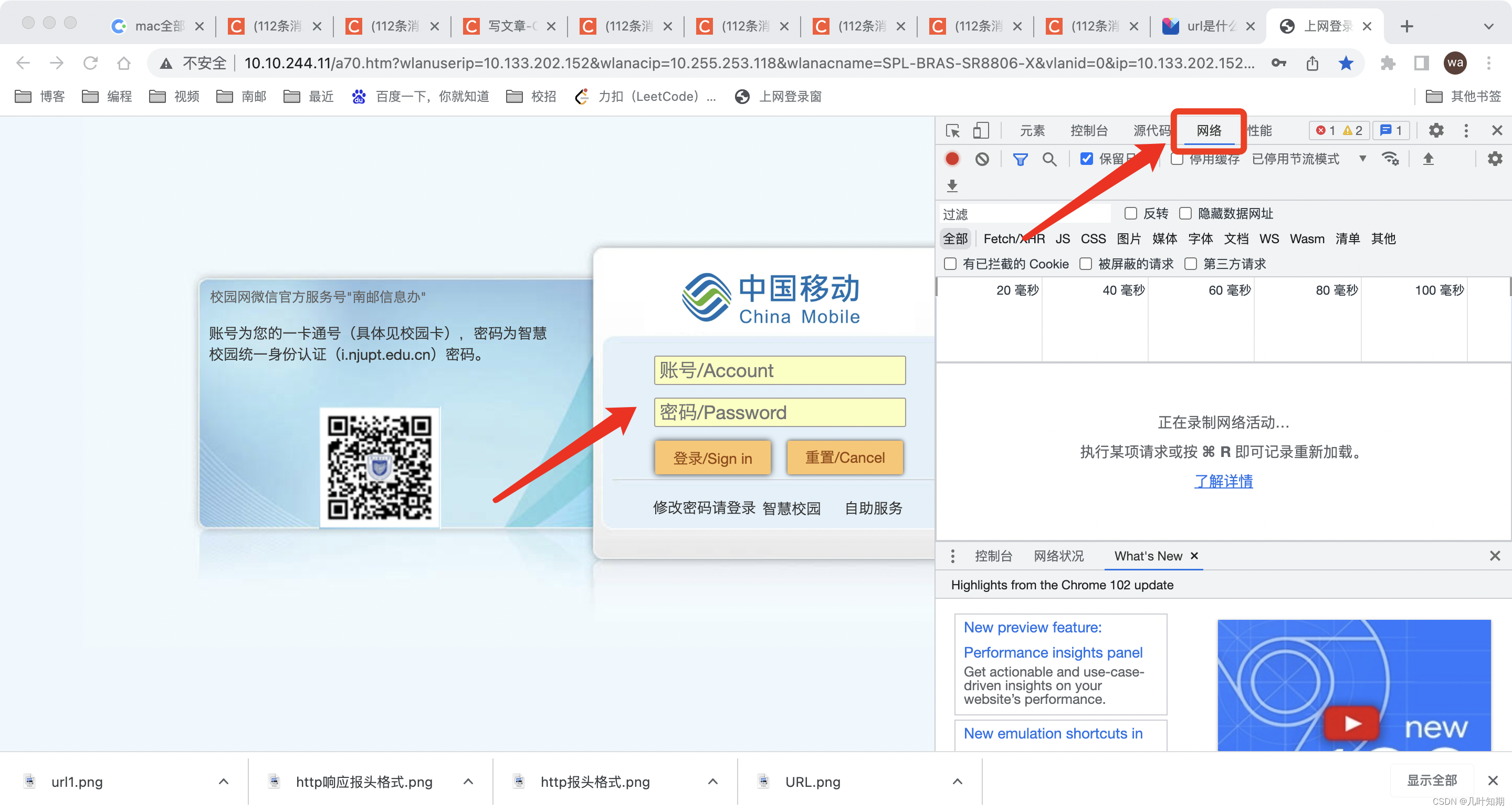Check the hide data URLs checkbox
This screenshot has width=1512, height=811.
(1185, 213)
